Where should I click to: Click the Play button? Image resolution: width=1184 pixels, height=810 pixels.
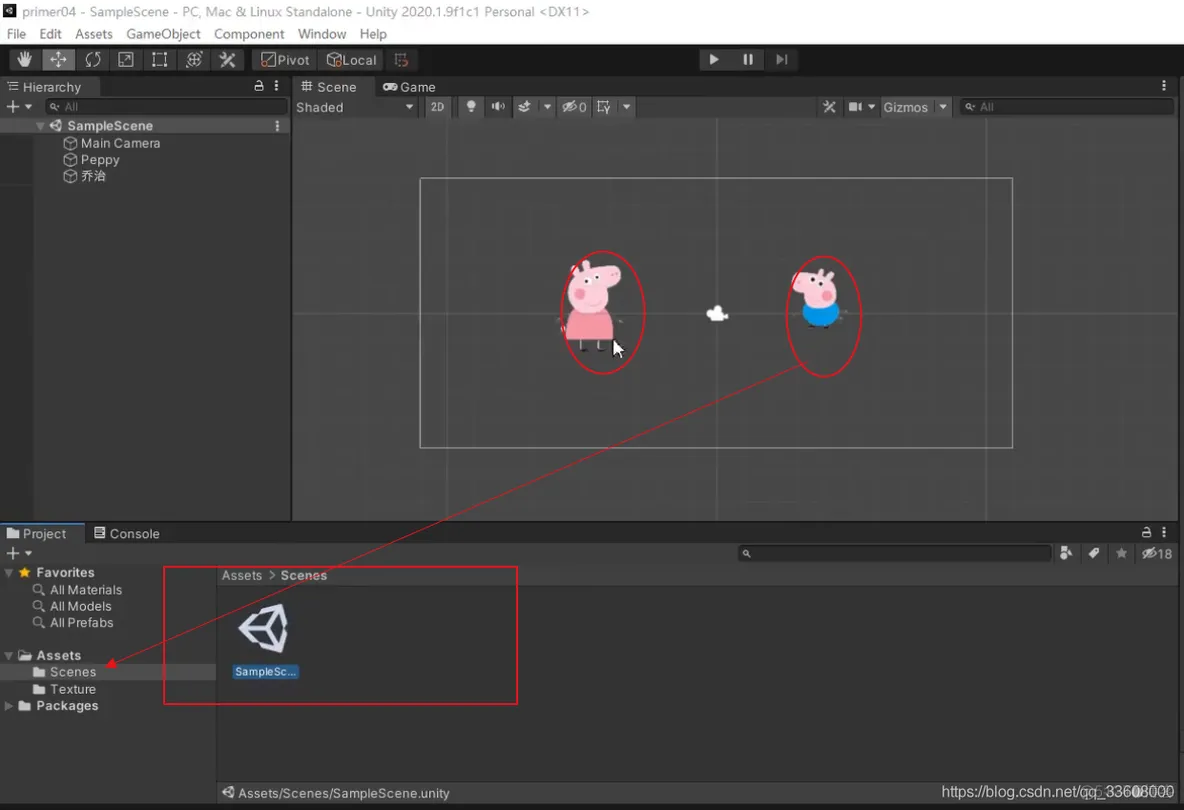click(714, 60)
